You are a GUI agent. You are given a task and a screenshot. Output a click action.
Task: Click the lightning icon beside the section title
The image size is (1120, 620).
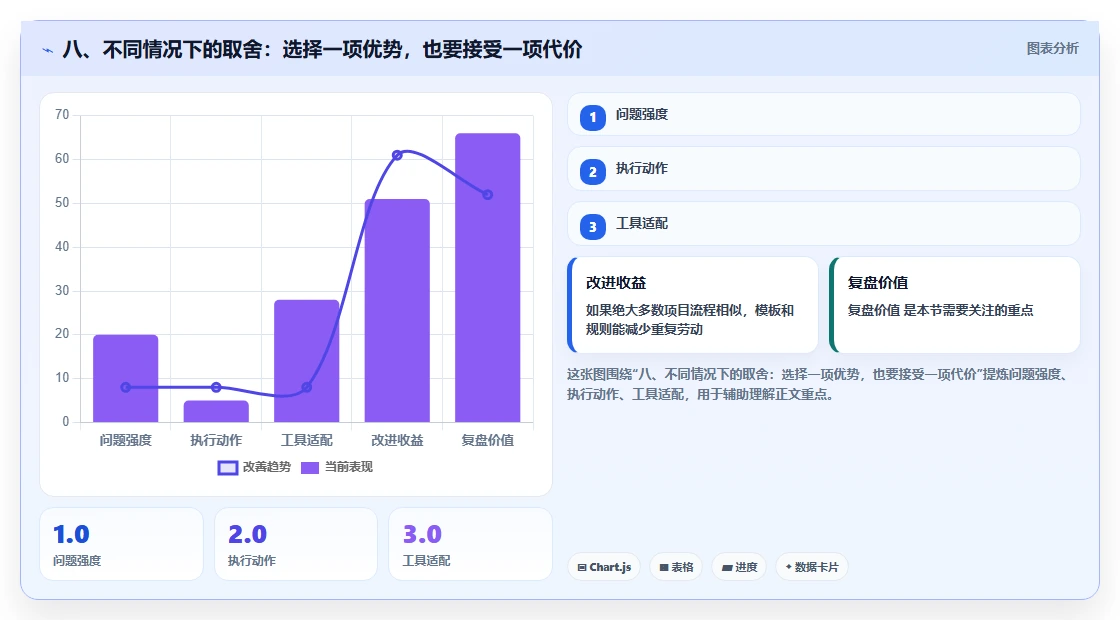point(48,50)
